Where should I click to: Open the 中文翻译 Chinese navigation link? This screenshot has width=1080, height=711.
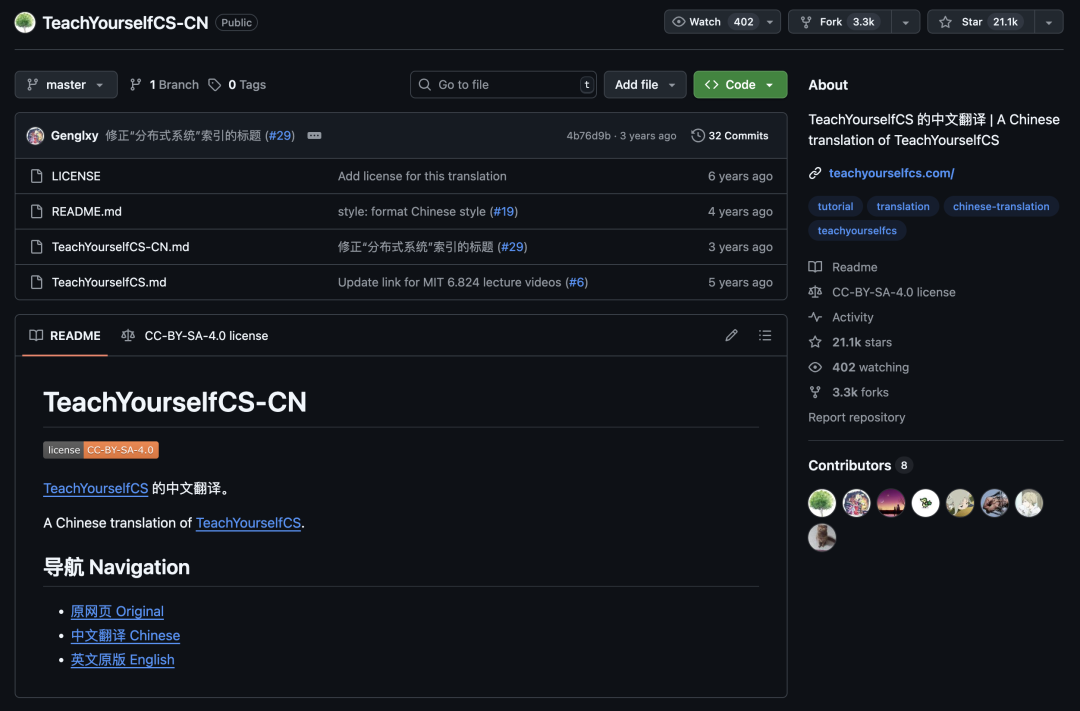tap(125, 635)
